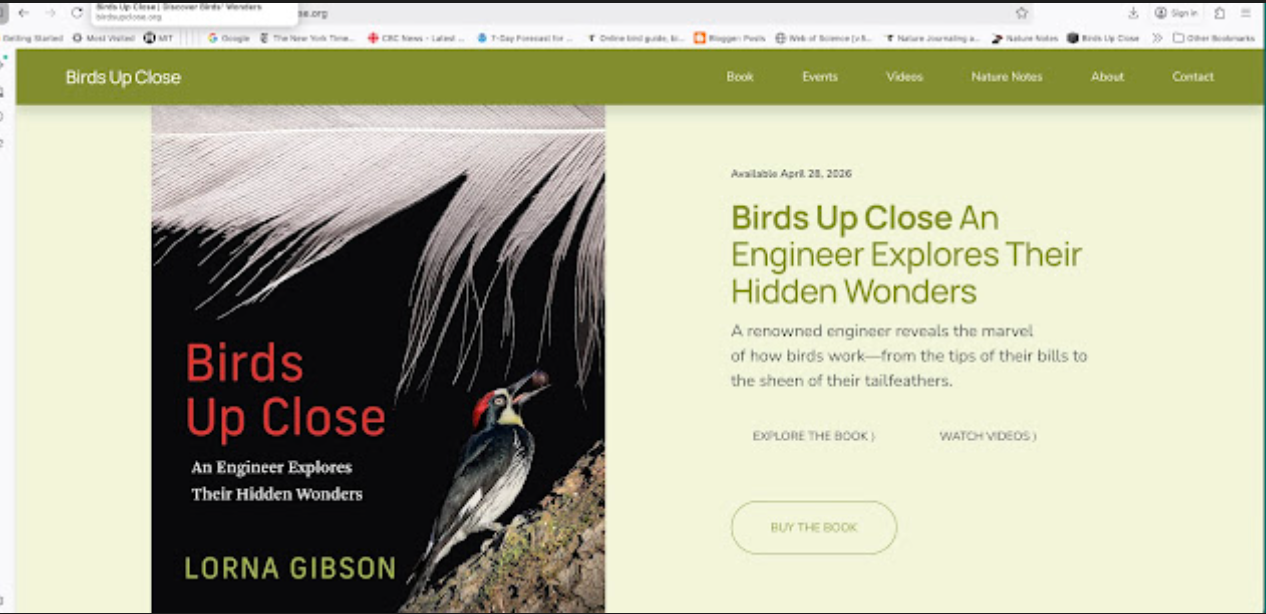Open the downloads arrow icon

1133,13
